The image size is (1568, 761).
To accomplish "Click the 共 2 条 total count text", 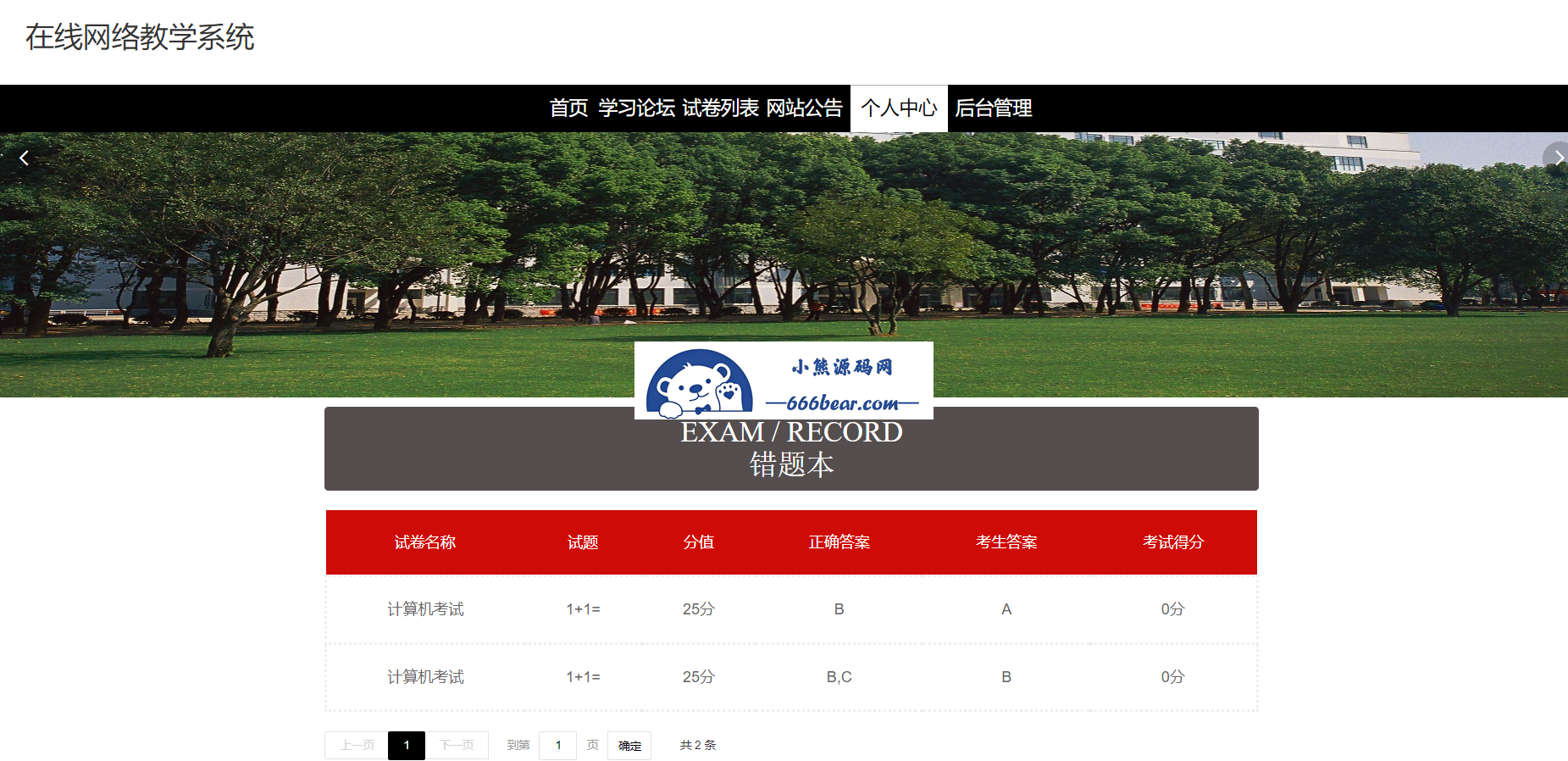I will pyautogui.click(x=698, y=745).
